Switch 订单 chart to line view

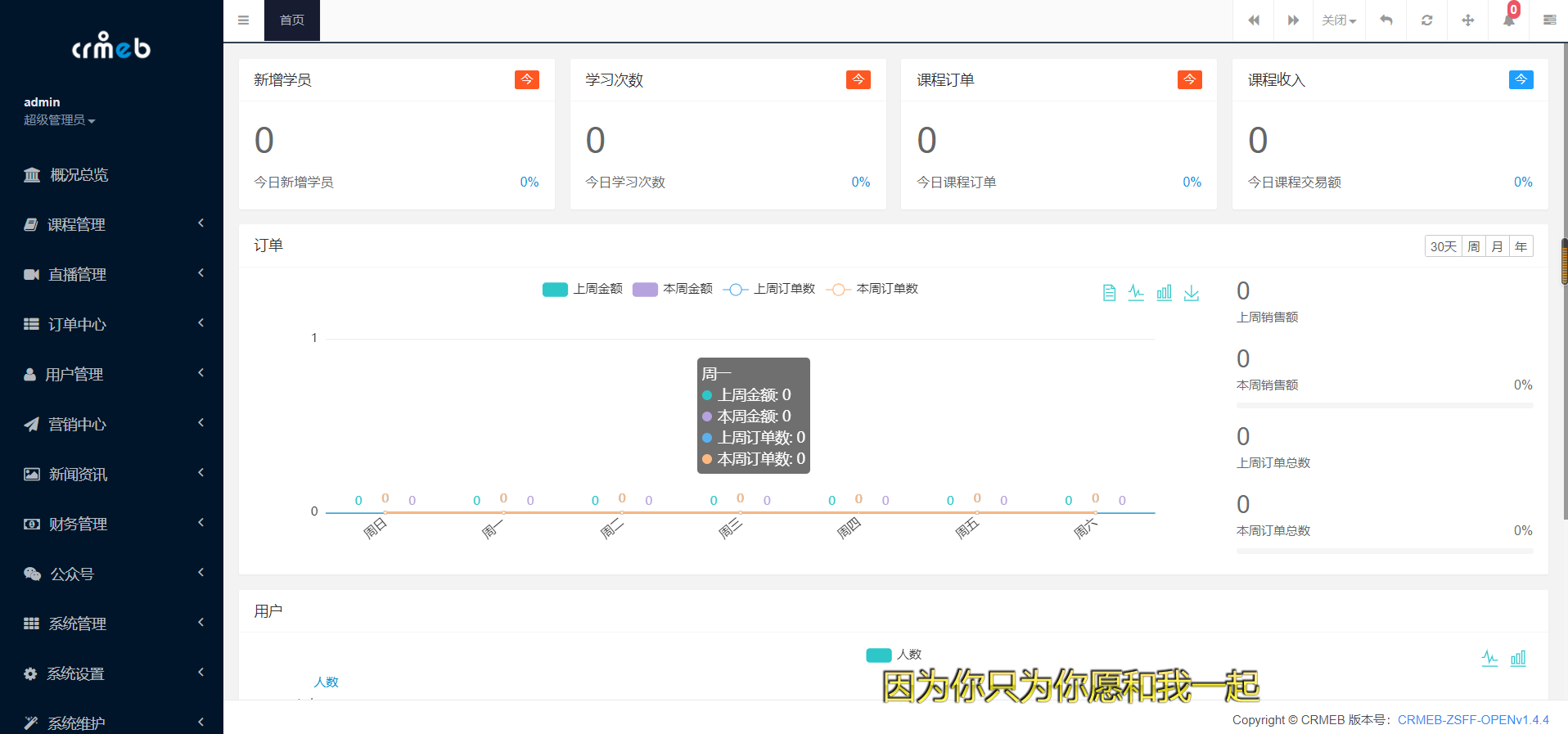tap(1136, 293)
